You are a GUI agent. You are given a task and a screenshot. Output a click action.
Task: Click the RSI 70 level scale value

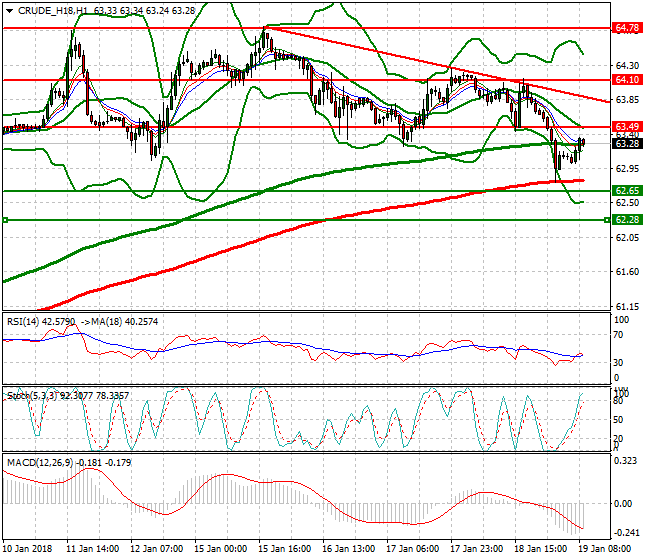[x=618, y=335]
